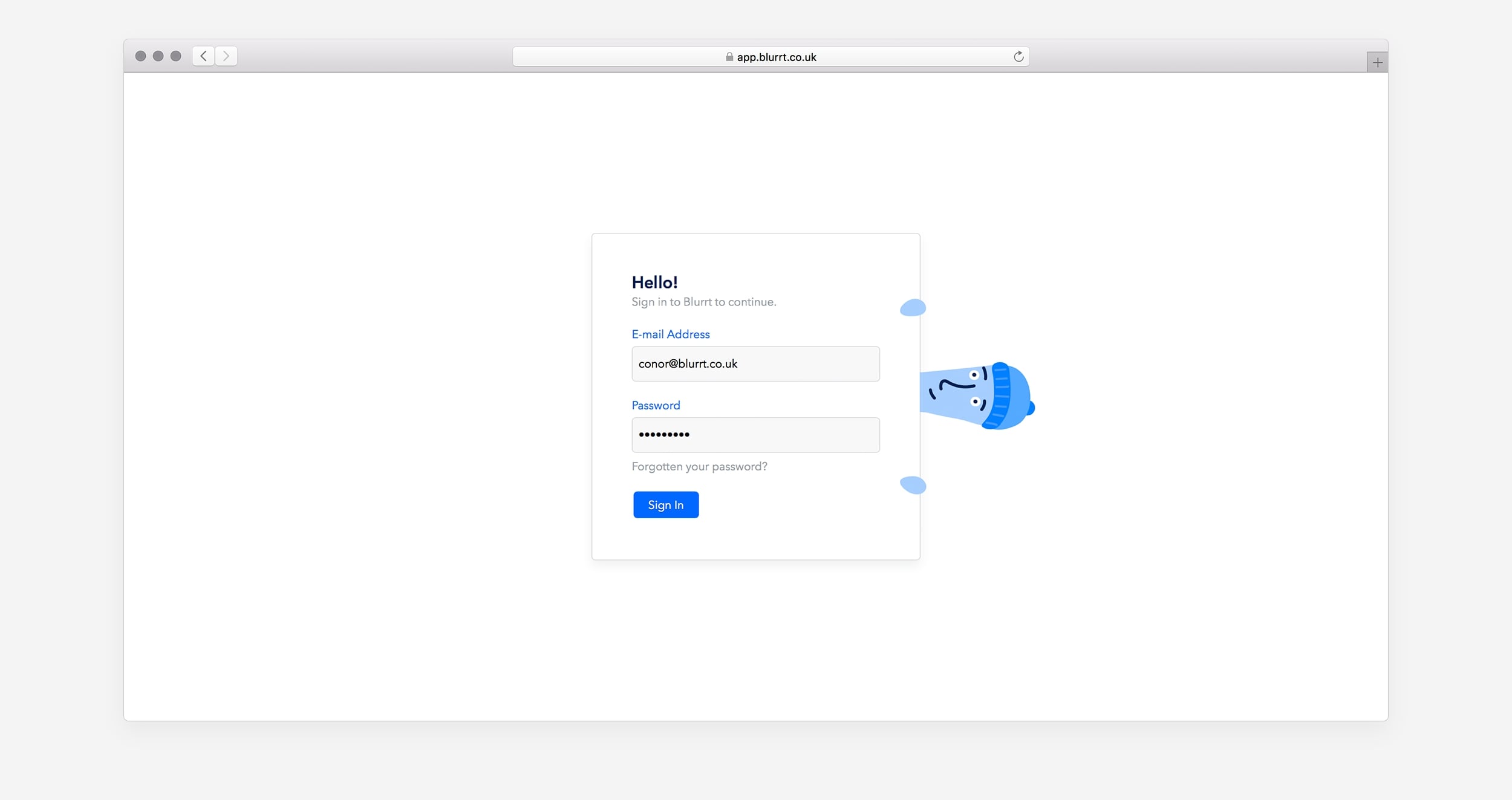Click the Sign In button
This screenshot has height=800, width=1512.
[666, 504]
